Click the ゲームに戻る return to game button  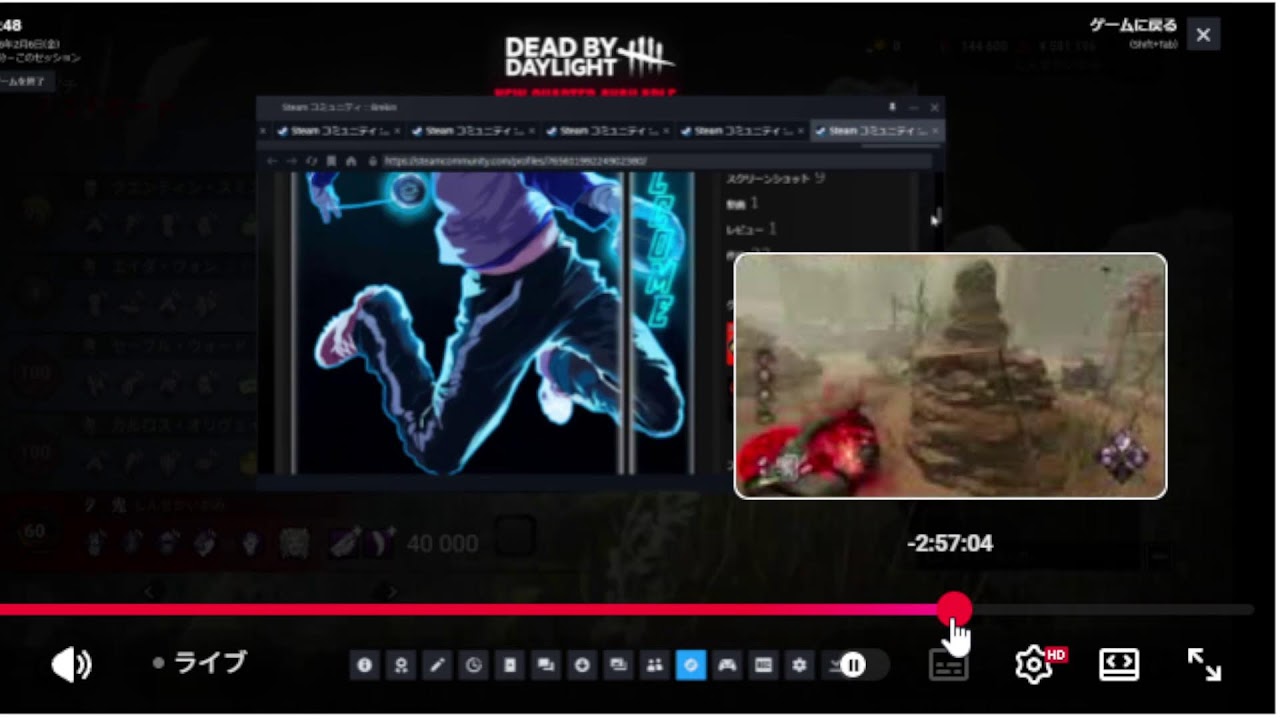tap(1133, 25)
